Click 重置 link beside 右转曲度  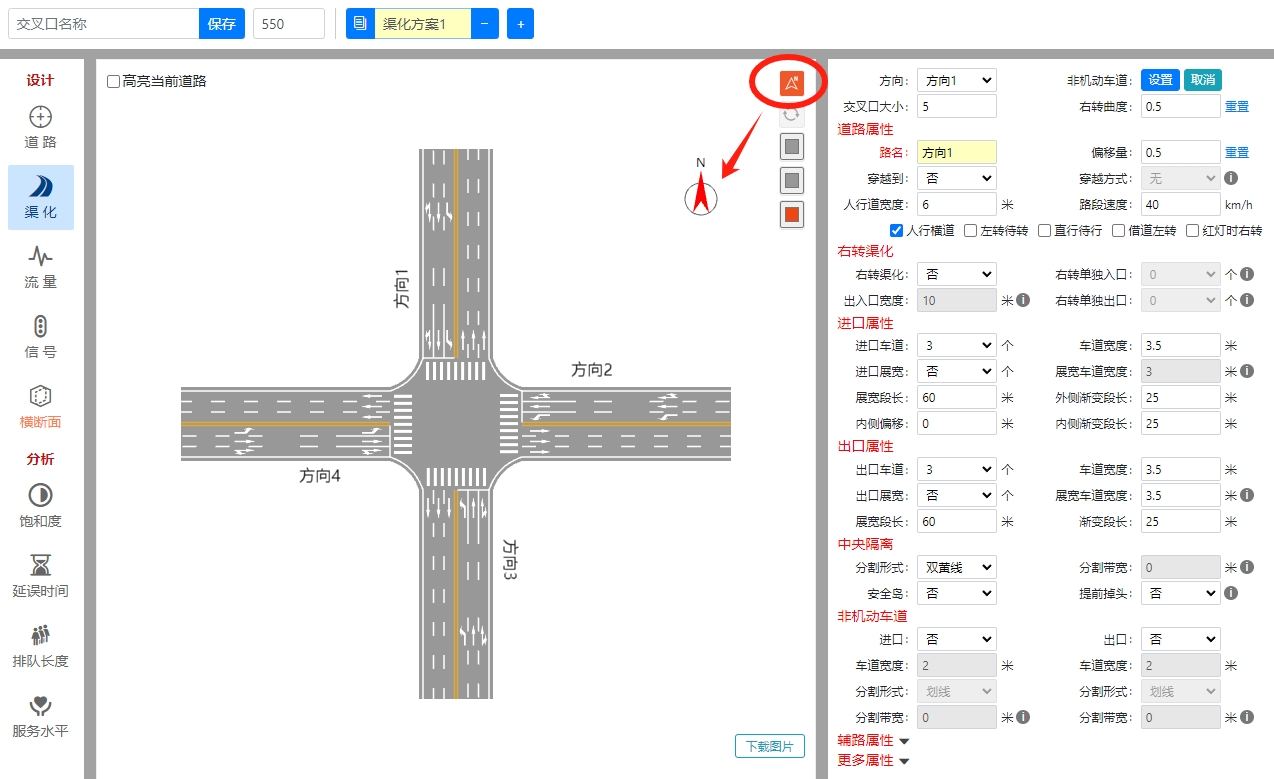click(1237, 106)
